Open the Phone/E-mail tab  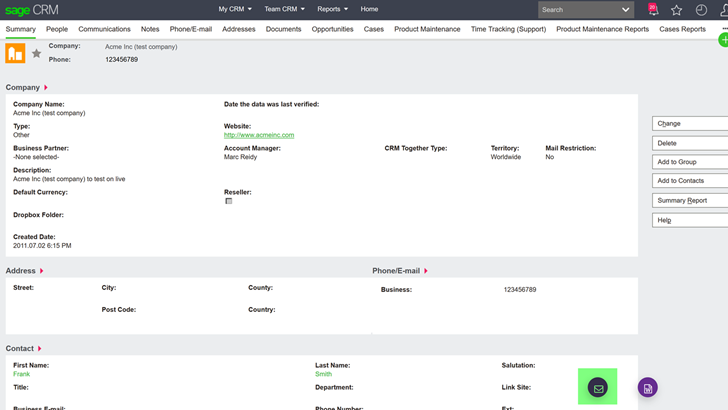191,29
